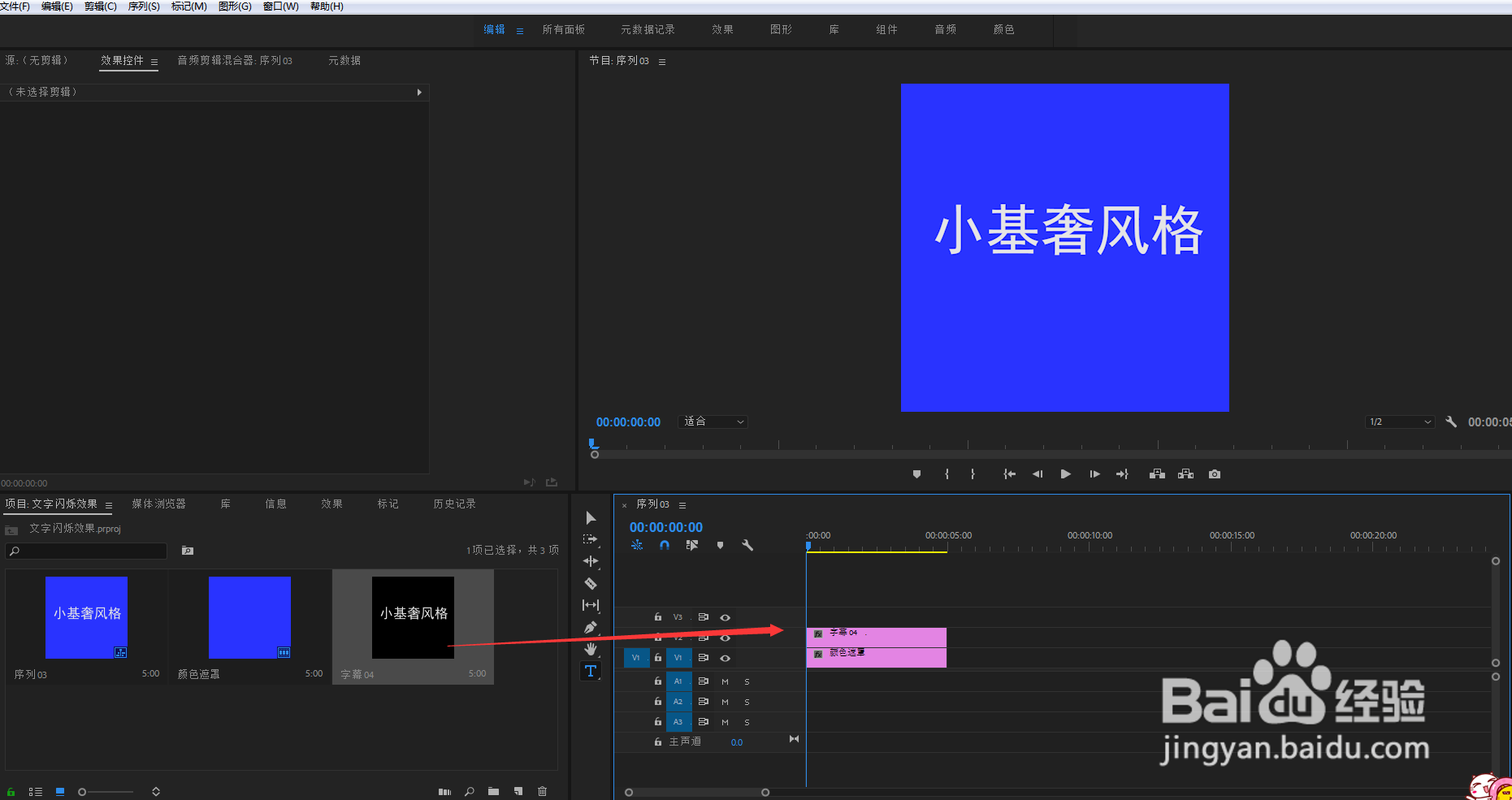Open timeline display settings wrench
Image resolution: width=1512 pixels, height=800 pixels.
747,545
